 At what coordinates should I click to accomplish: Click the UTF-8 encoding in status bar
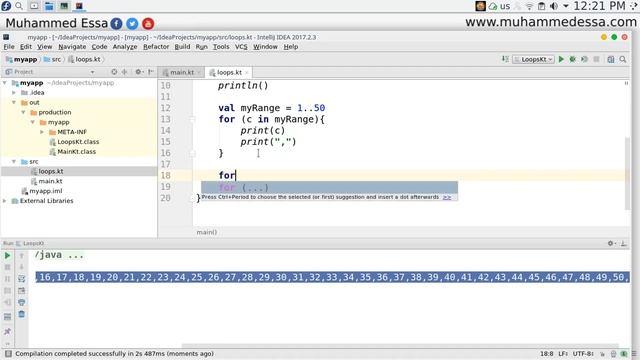pos(583,353)
